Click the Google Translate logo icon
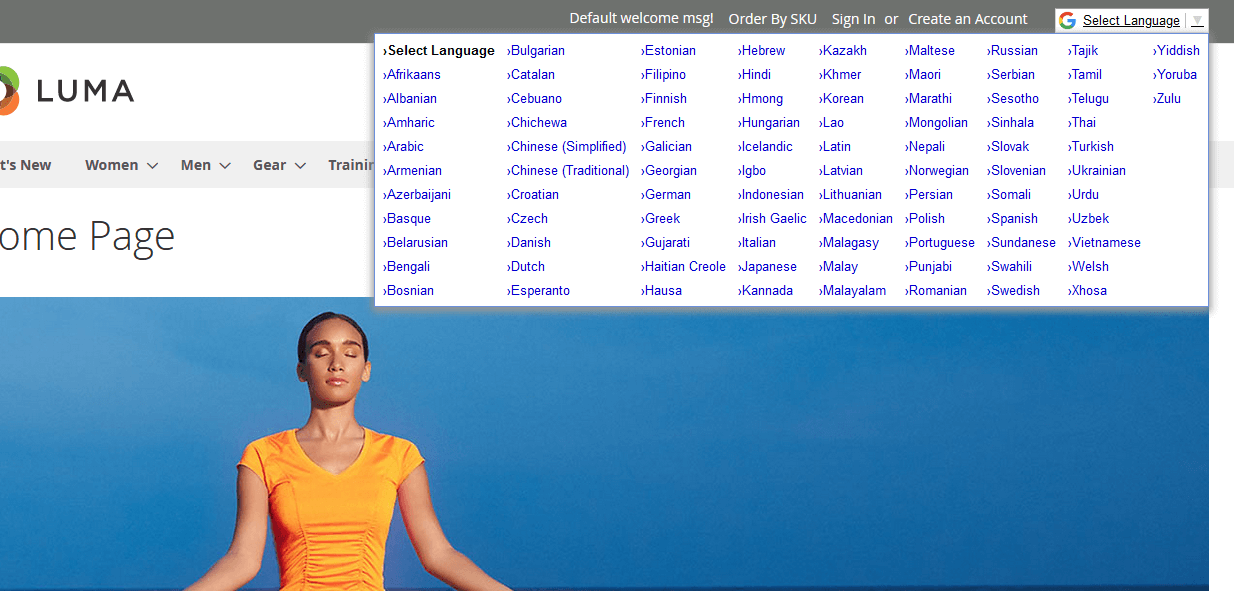This screenshot has height=591, width=1234. pyautogui.click(x=1067, y=19)
